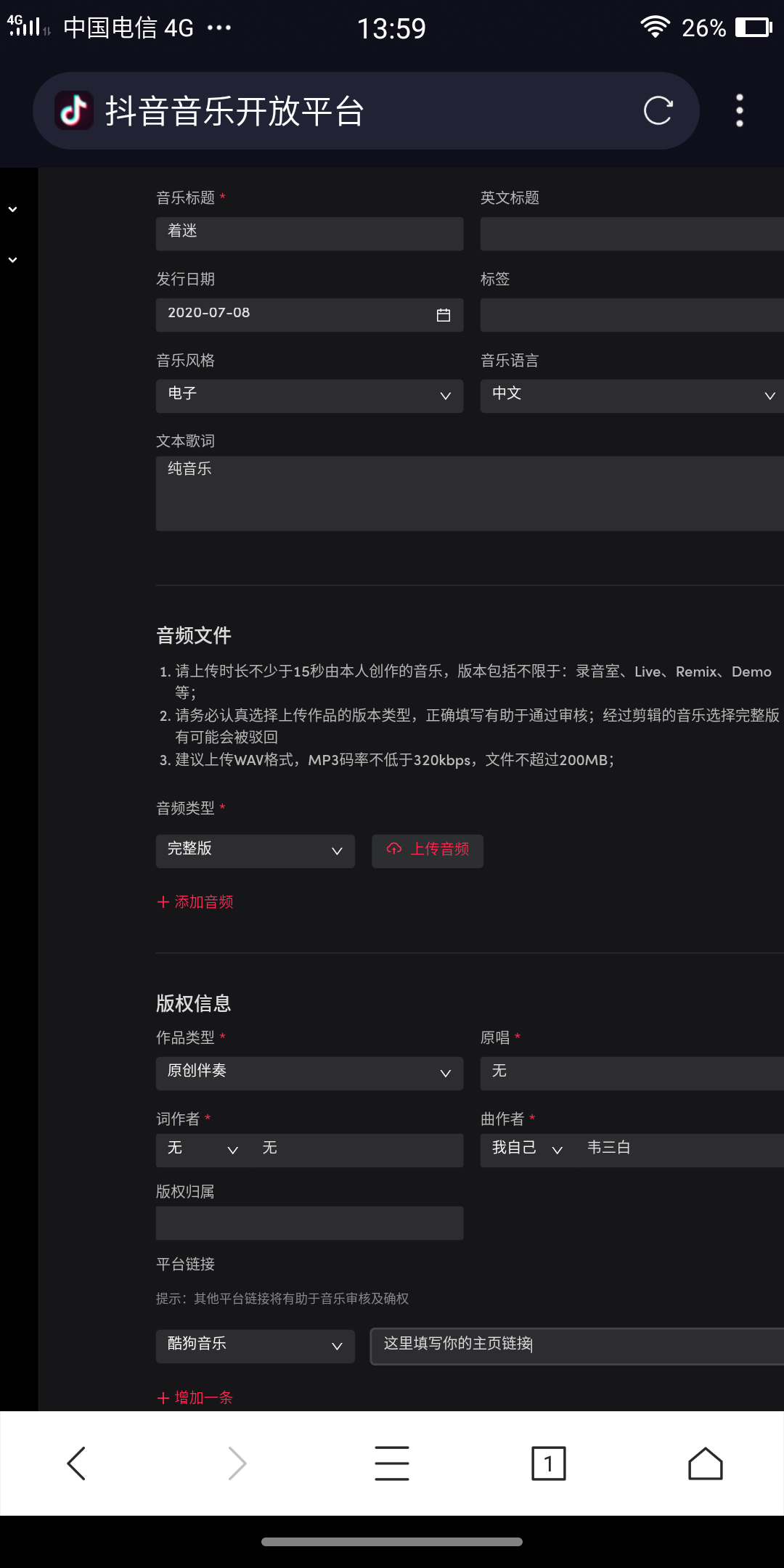This screenshot has height=1568, width=784.
Task: Focus the empty 英文标题 input field
Action: (632, 234)
